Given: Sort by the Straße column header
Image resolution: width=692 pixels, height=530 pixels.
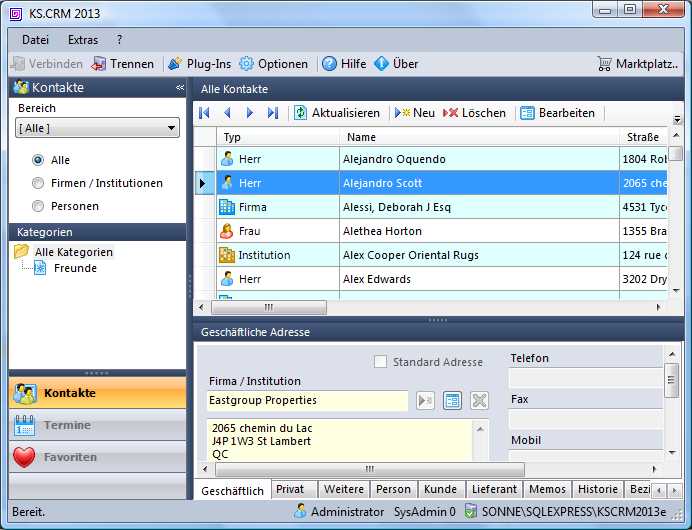Looking at the screenshot, I should tap(643, 137).
